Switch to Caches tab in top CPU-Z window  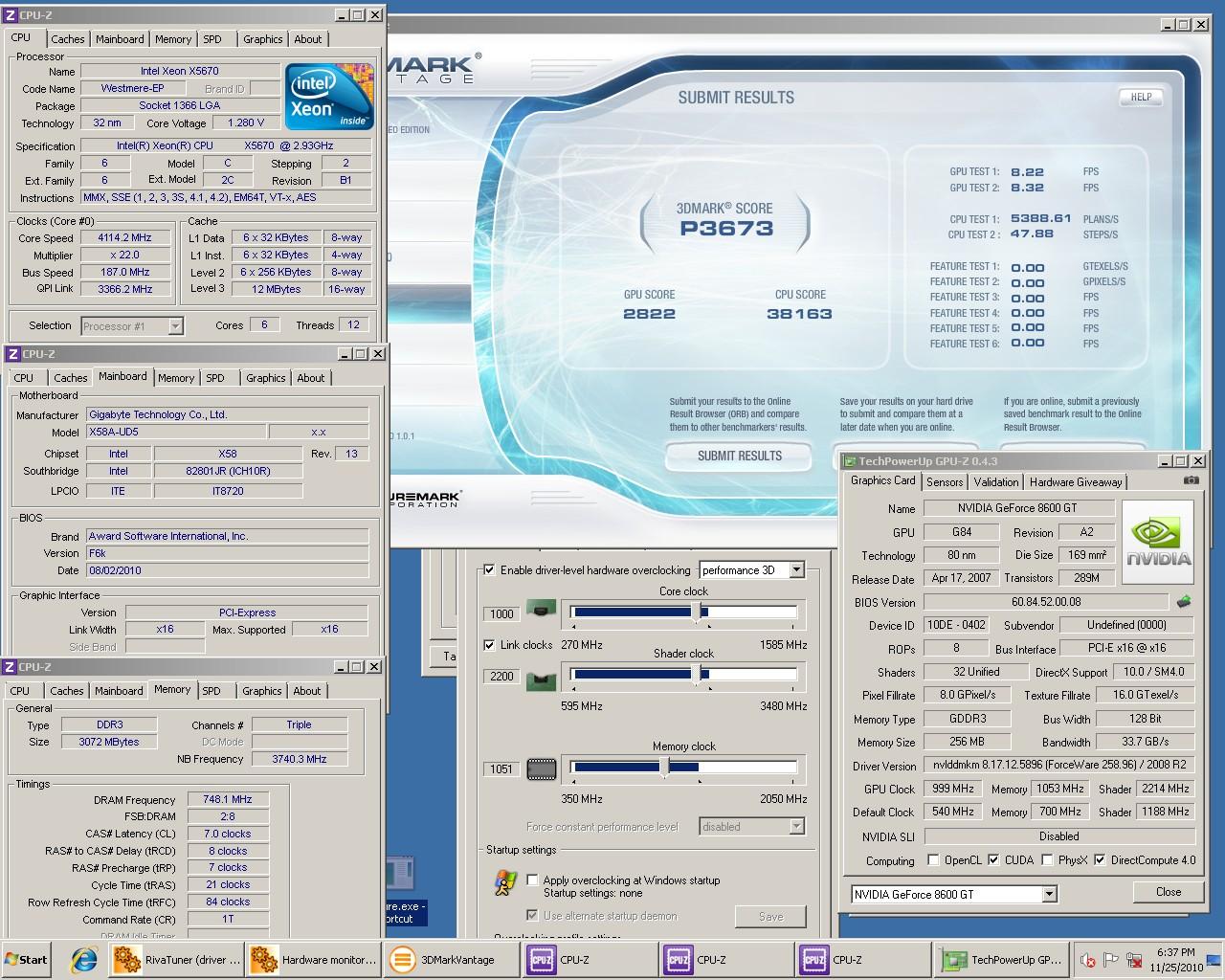(x=67, y=39)
